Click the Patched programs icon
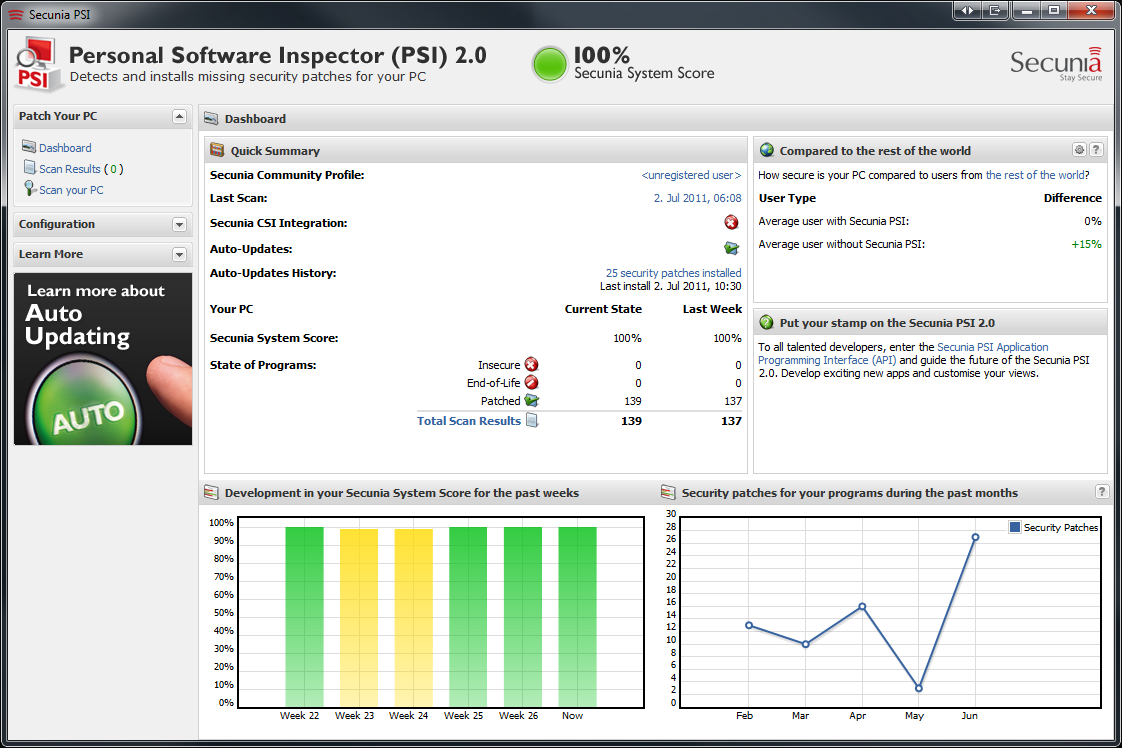The image size is (1122, 748). (x=531, y=401)
